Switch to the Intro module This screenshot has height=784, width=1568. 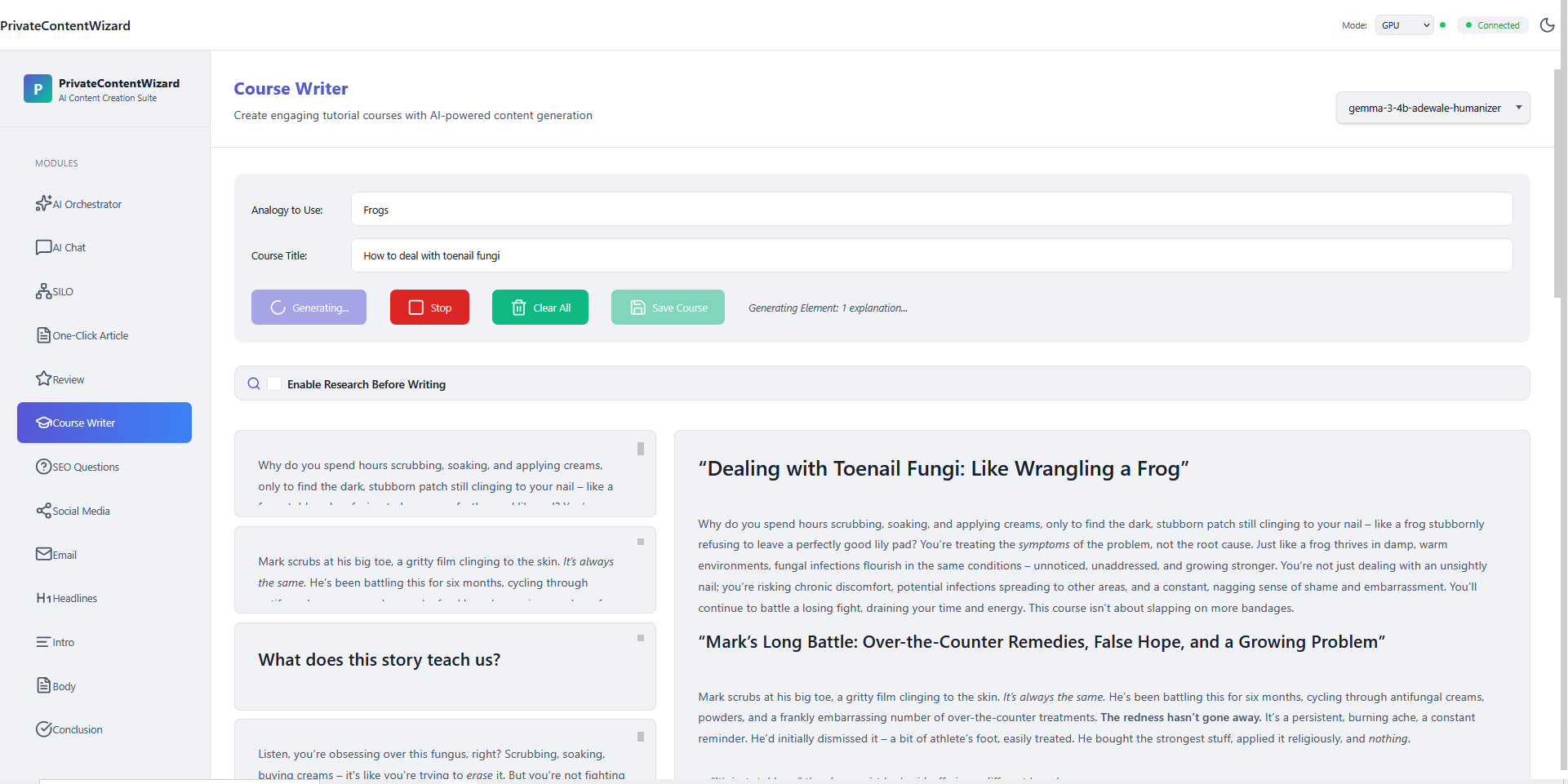pos(55,642)
